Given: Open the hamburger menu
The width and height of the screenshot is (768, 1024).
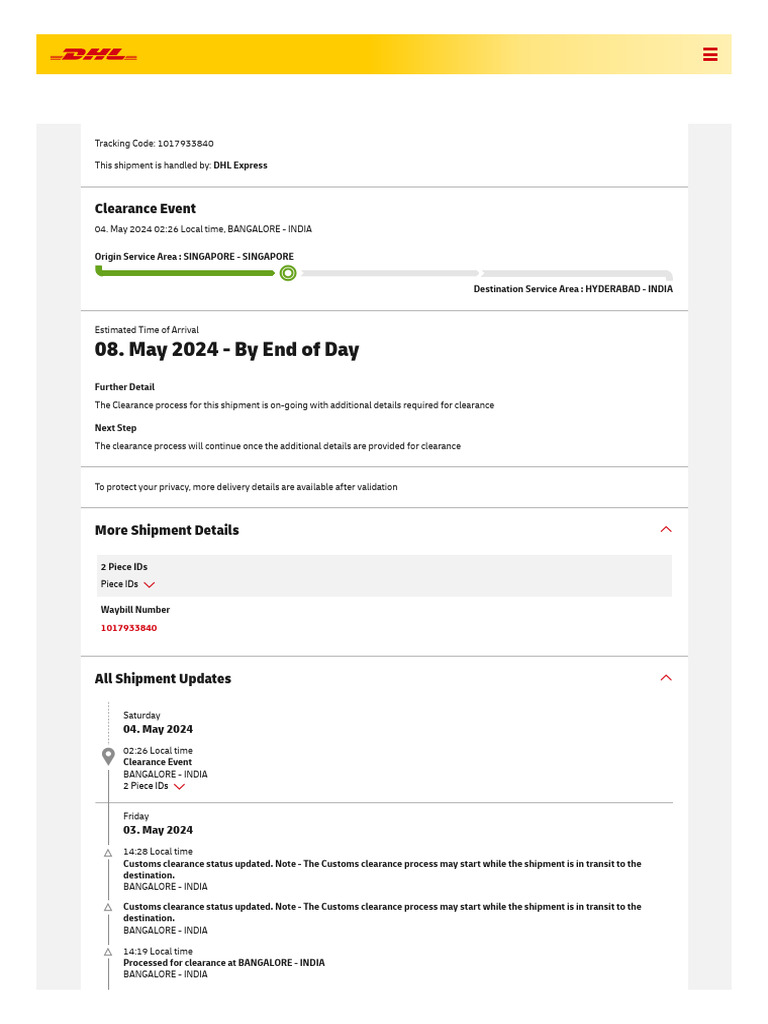Looking at the screenshot, I should point(710,55).
